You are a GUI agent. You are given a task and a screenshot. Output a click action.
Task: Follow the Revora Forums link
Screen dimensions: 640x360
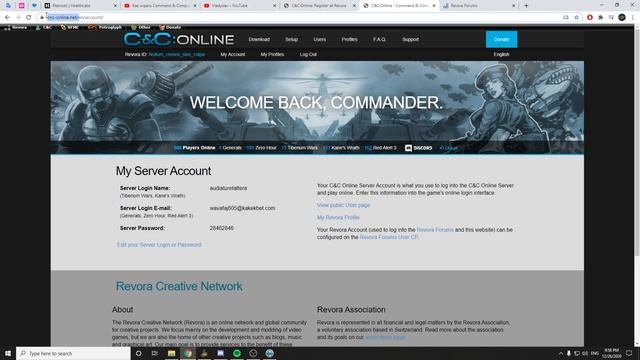tap(435, 230)
